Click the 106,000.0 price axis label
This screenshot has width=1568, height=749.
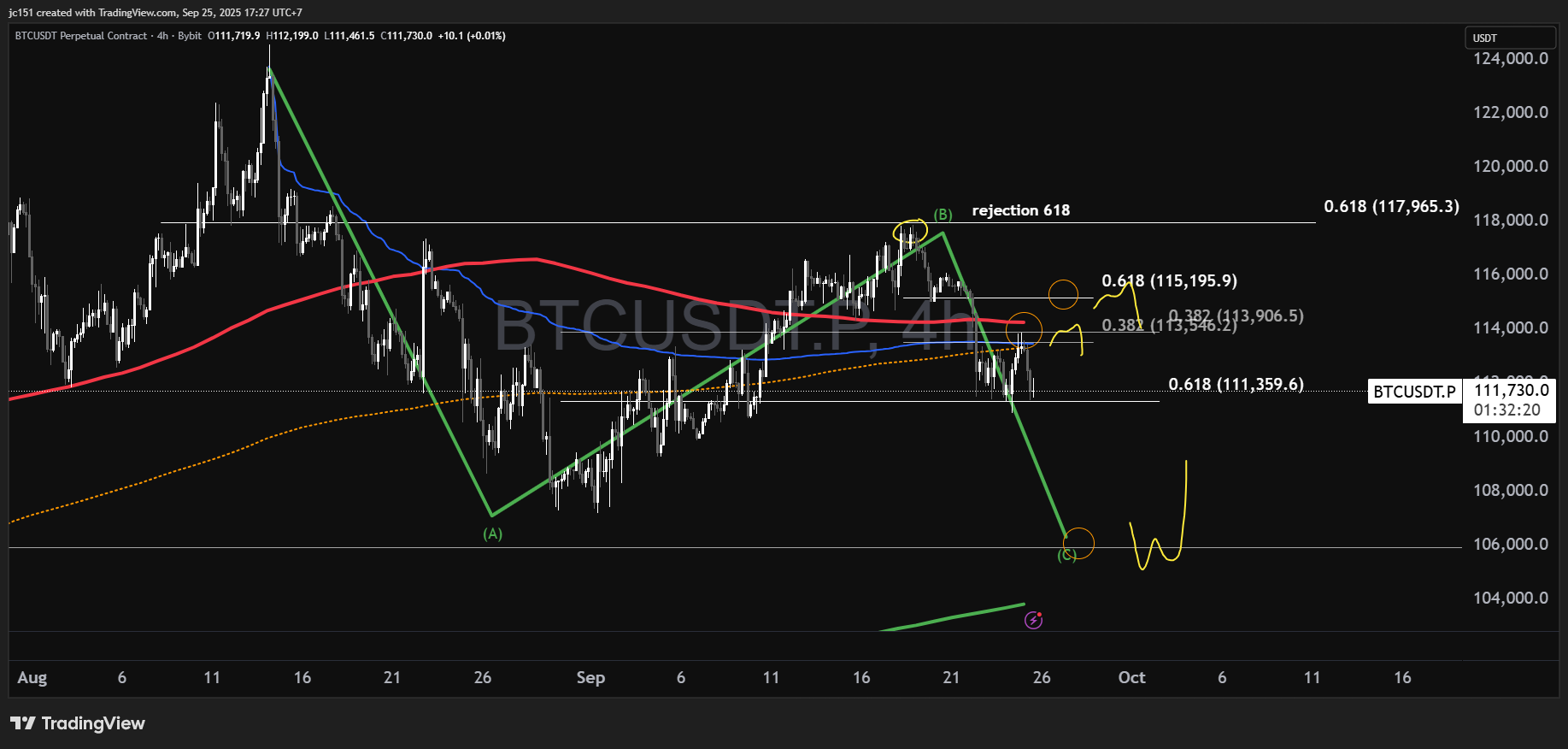pyautogui.click(x=1510, y=544)
